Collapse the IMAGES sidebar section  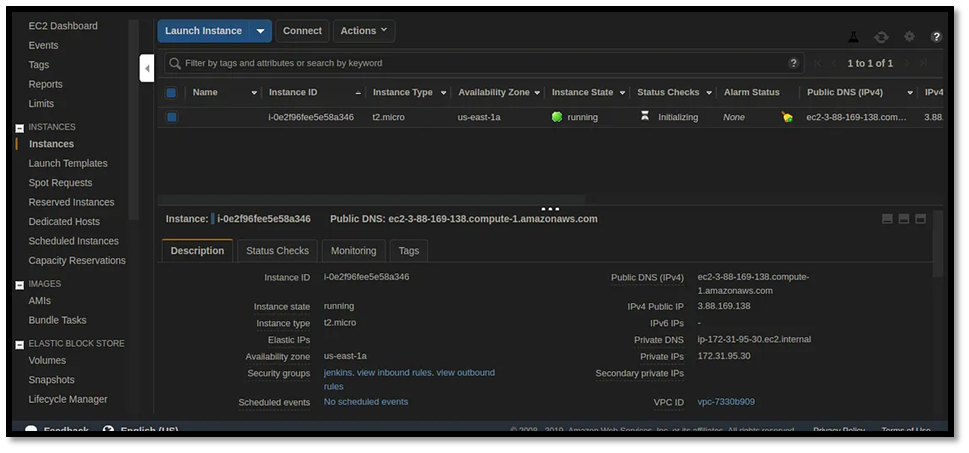pyautogui.click(x=19, y=285)
